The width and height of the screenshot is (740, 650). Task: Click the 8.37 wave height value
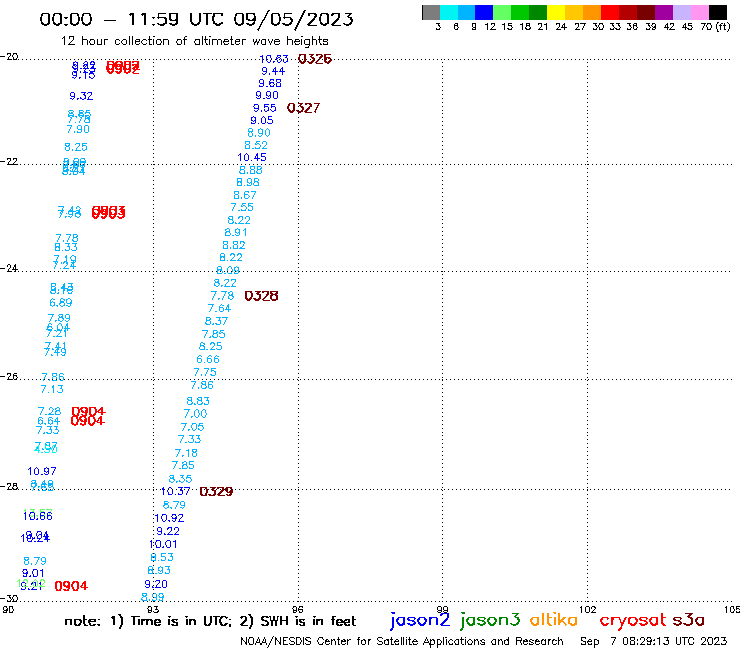coord(216,321)
